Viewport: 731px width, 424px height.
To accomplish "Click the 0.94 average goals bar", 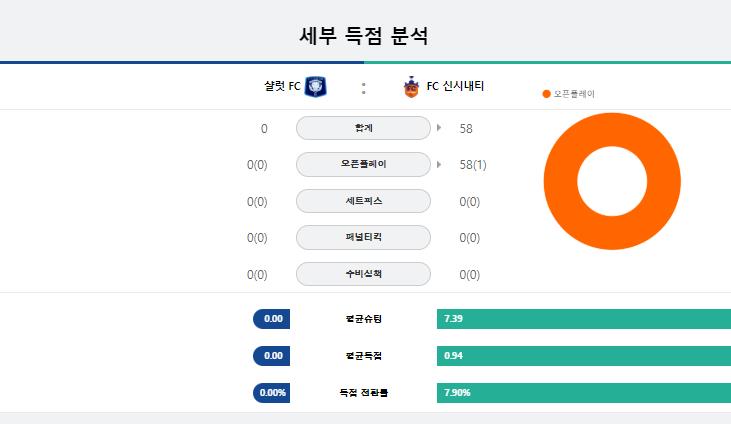I will 584,356.
